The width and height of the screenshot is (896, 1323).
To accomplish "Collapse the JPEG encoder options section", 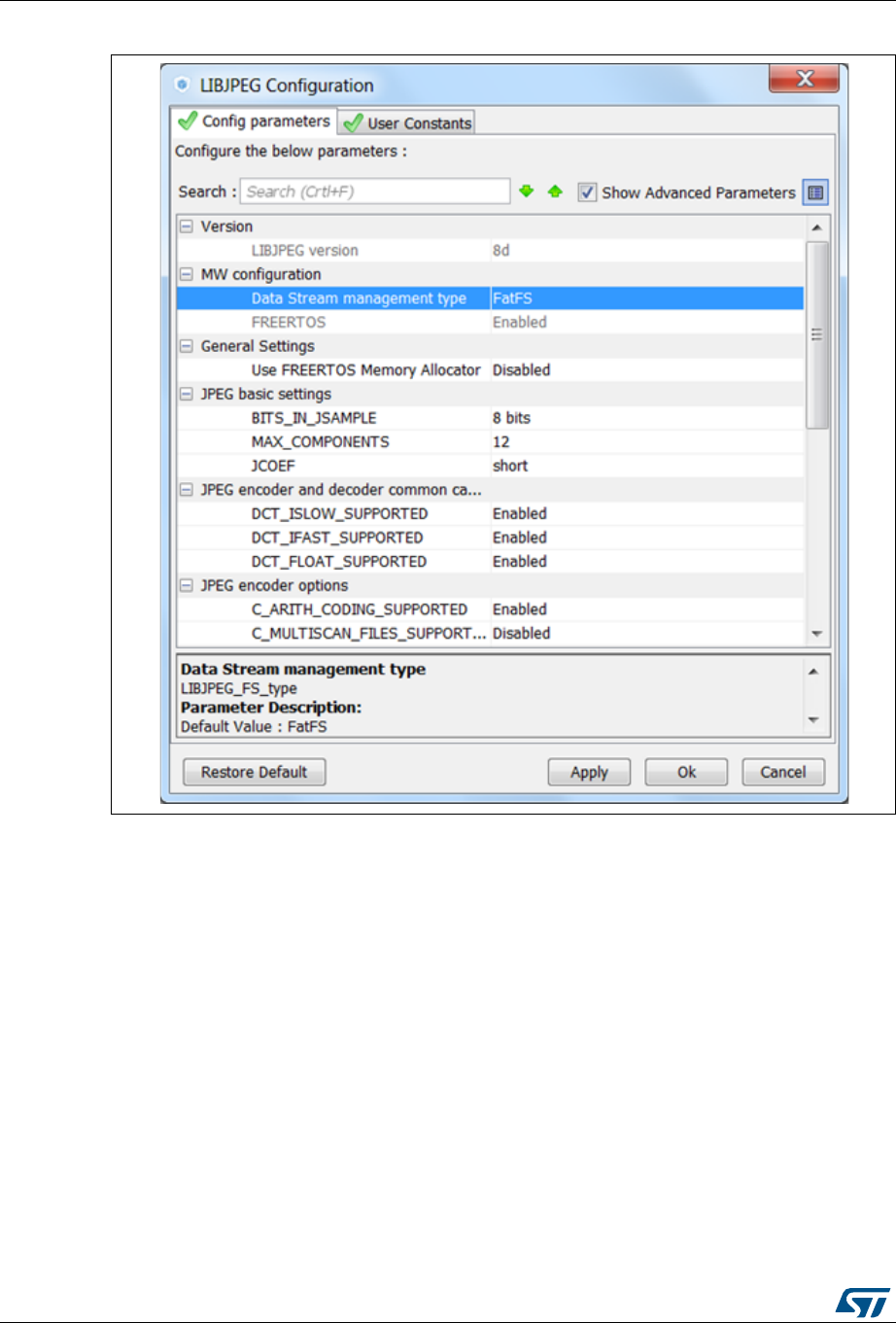I will pos(186,585).
